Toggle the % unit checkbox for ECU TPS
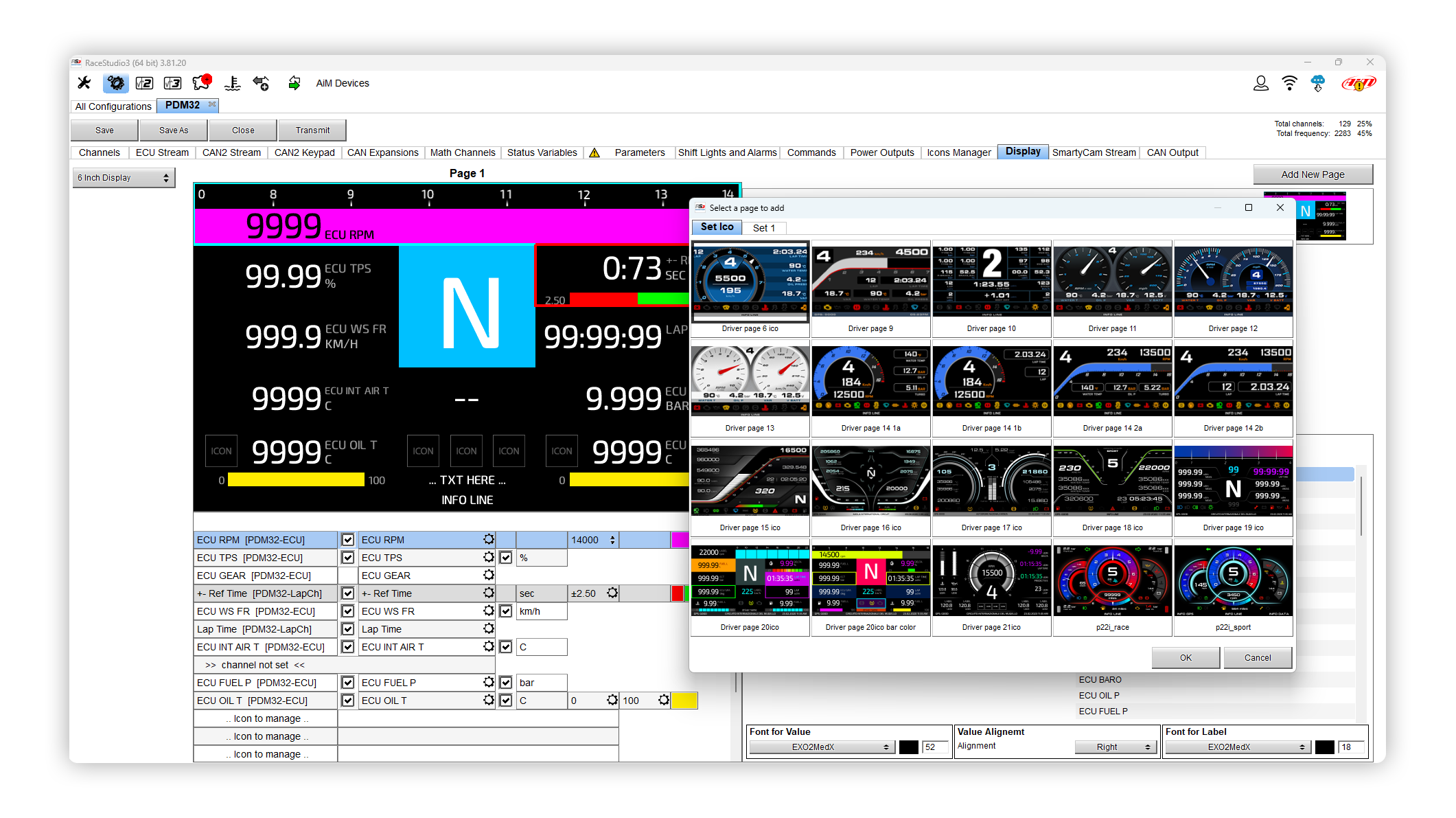This screenshot has width=1456, height=818. pos(506,558)
